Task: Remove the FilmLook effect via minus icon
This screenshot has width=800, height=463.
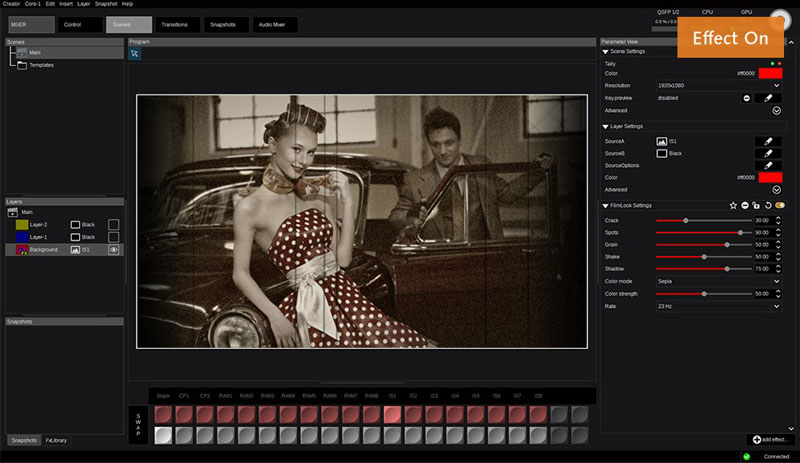Action: [745, 205]
